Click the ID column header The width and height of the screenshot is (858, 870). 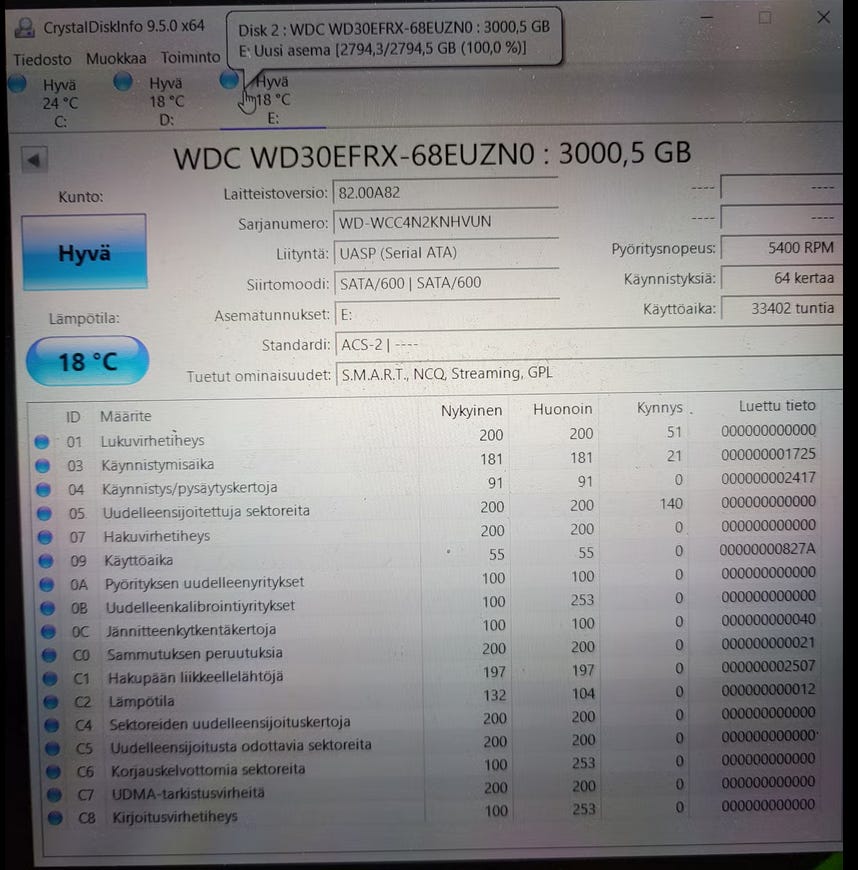(x=73, y=417)
